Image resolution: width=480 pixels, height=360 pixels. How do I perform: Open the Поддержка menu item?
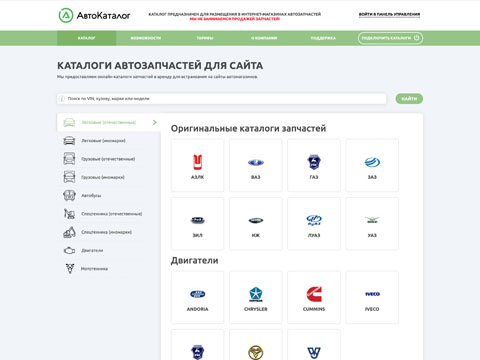tap(323, 38)
